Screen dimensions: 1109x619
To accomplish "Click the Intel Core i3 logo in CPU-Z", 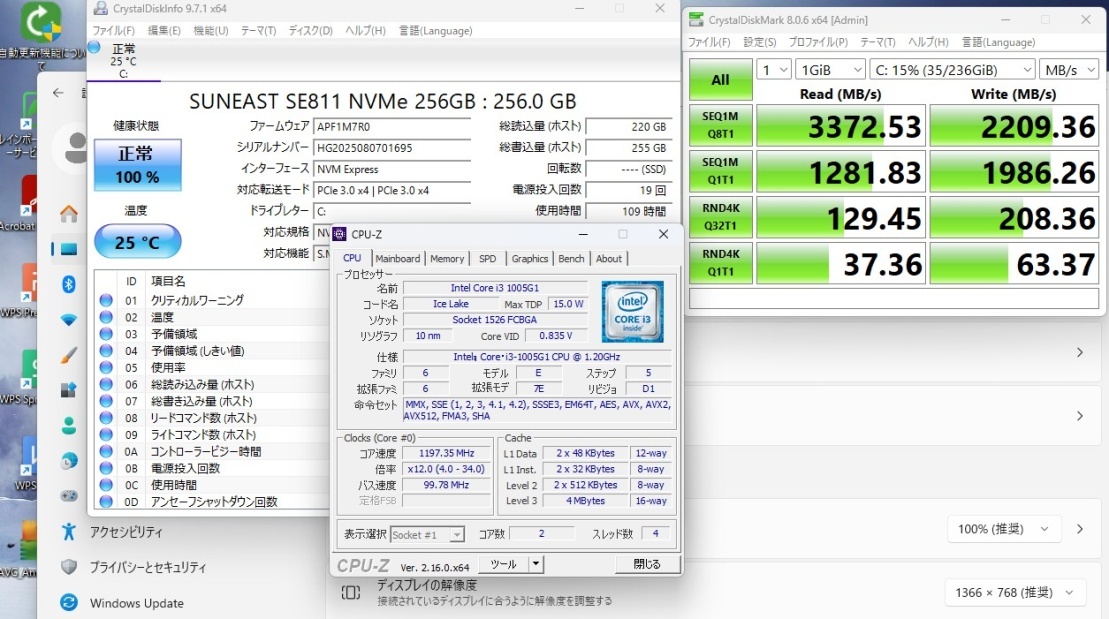I will pyautogui.click(x=633, y=312).
